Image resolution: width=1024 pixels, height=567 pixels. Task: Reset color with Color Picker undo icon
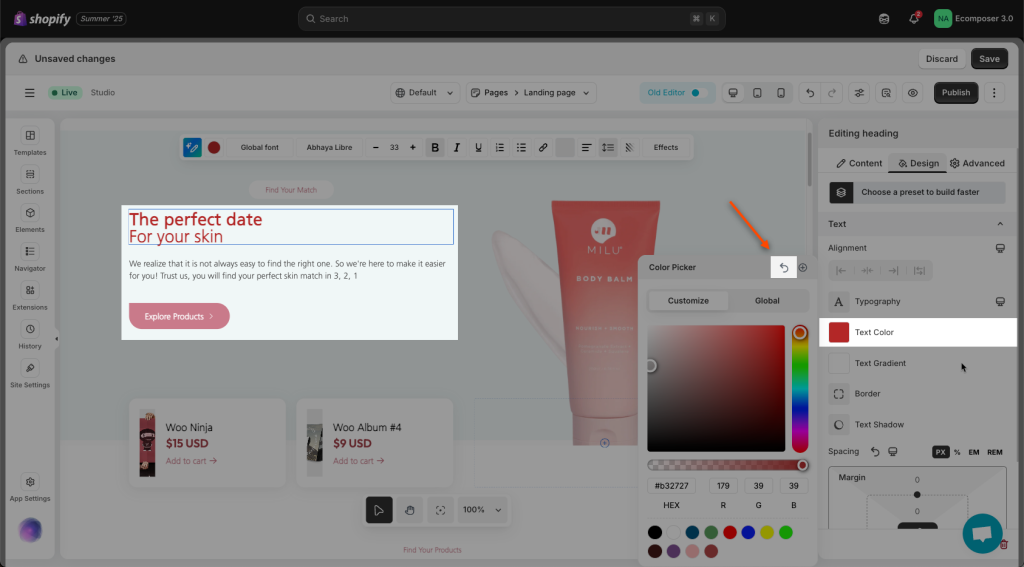[x=784, y=267]
